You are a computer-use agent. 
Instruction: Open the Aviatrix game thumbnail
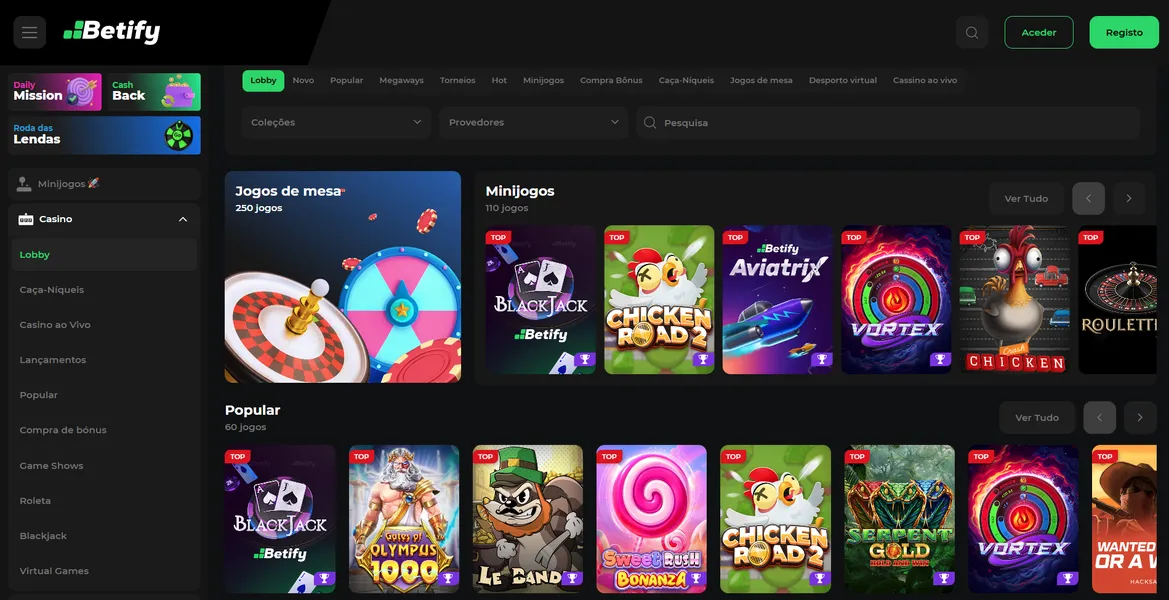pos(777,299)
